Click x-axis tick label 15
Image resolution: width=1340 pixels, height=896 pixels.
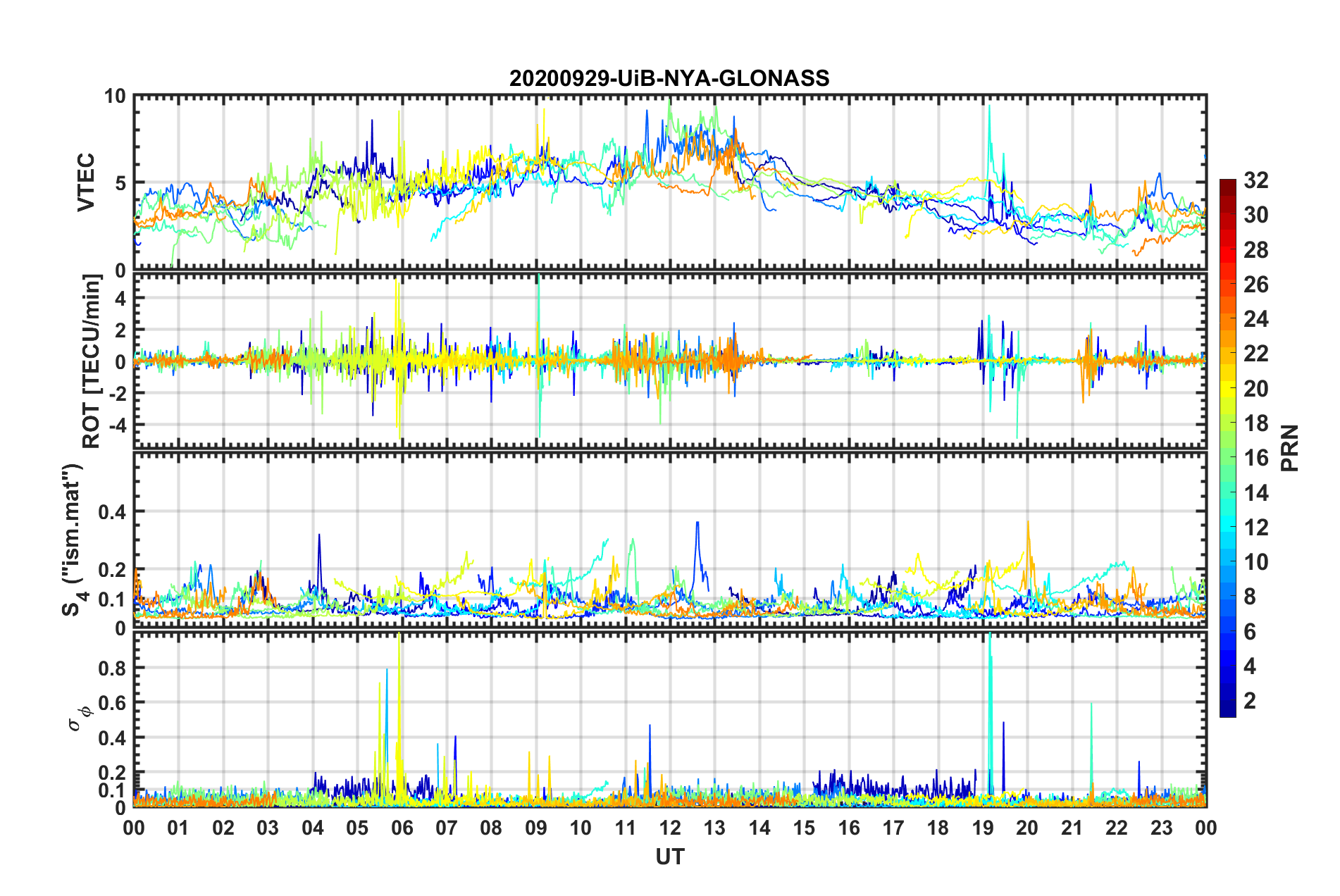pos(804,828)
